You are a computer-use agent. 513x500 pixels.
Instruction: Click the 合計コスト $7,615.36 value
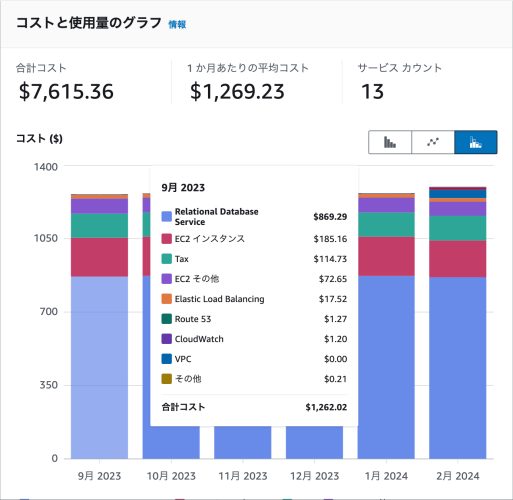66,92
